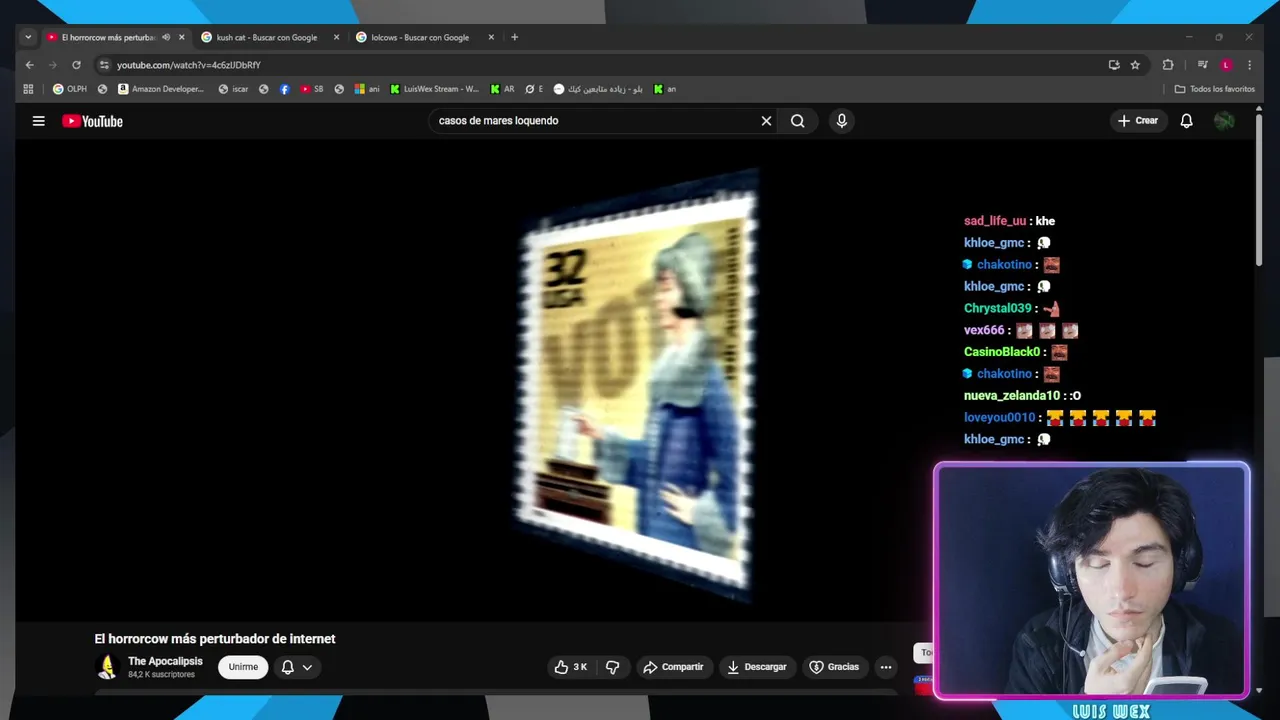This screenshot has height=720, width=1280.
Task: Click the scrollbar down arrow
Action: (x=1258, y=690)
